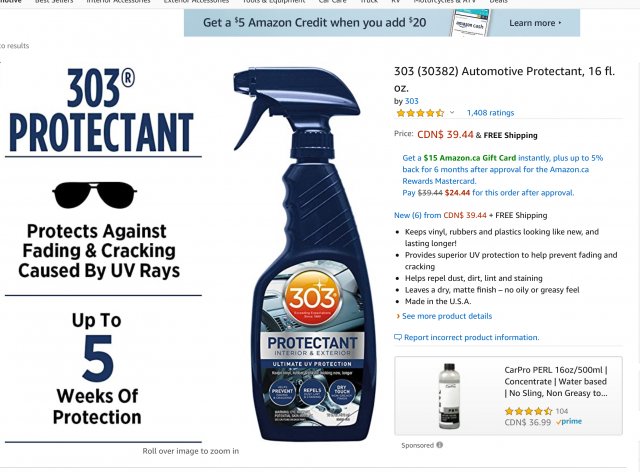640x472 pixels.
Task: Open the $15 Amazon.ca Gift Card offer
Action: coord(470,158)
